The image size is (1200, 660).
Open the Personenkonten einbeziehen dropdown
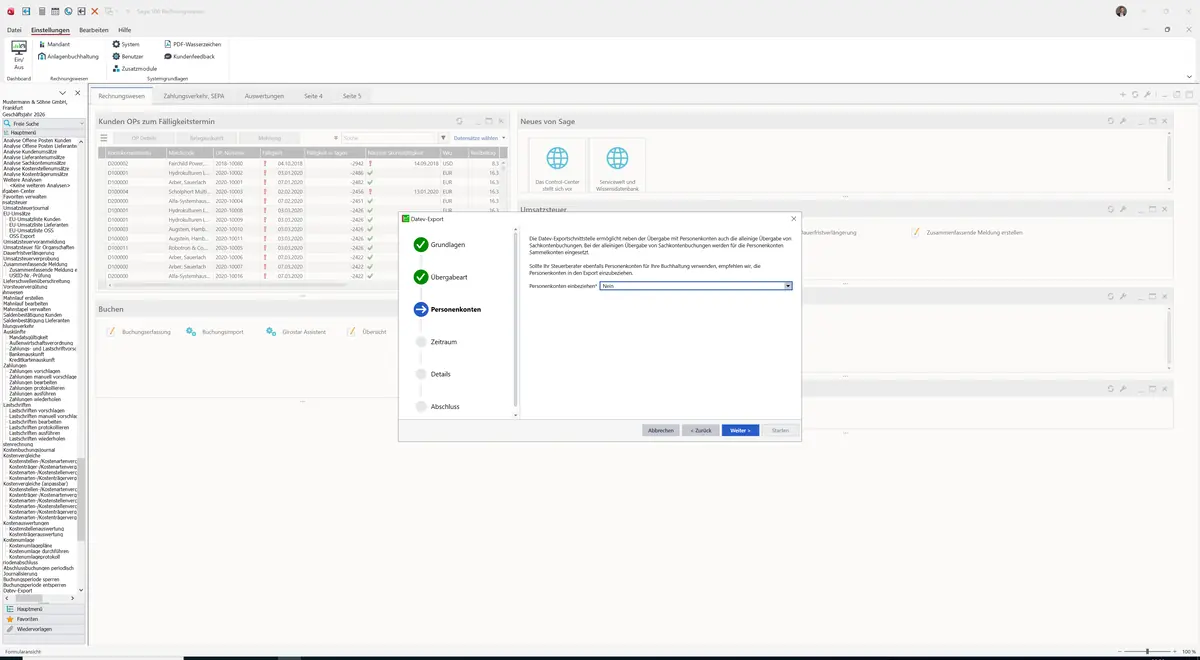click(788, 286)
